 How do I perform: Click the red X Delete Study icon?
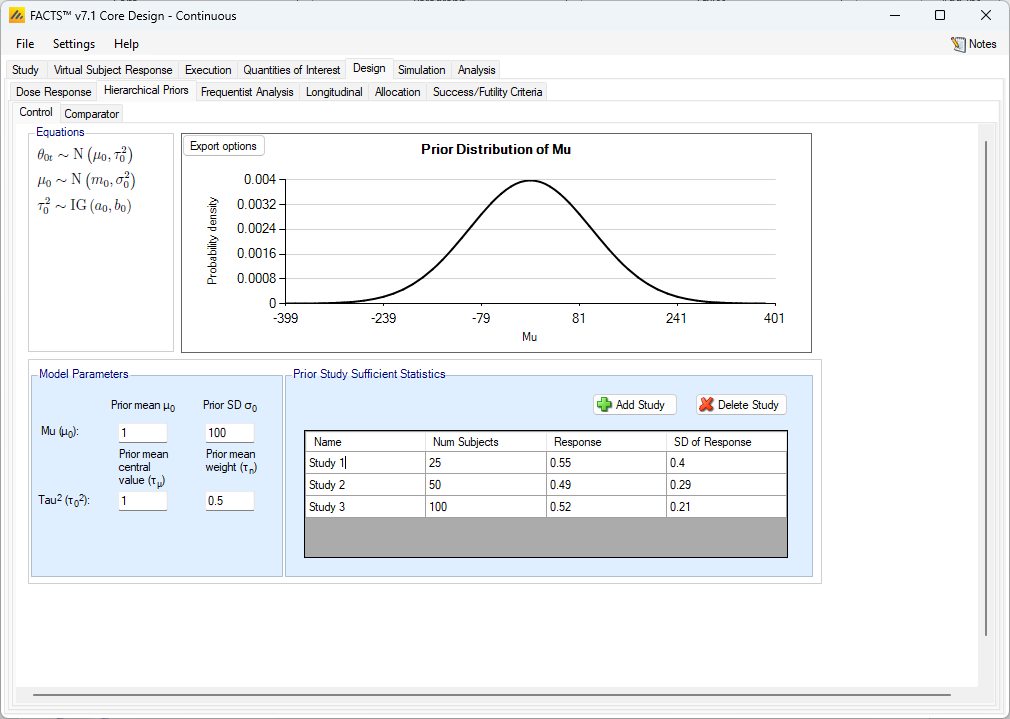coord(706,405)
